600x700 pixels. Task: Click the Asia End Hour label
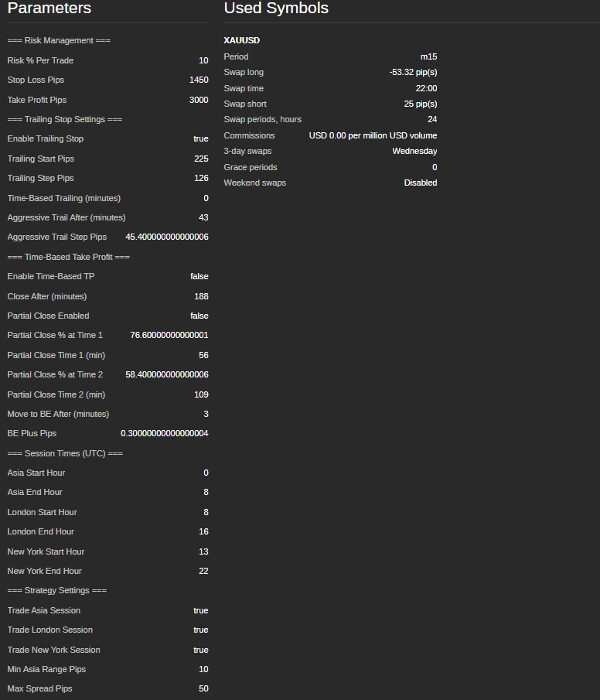pyautogui.click(x=35, y=492)
